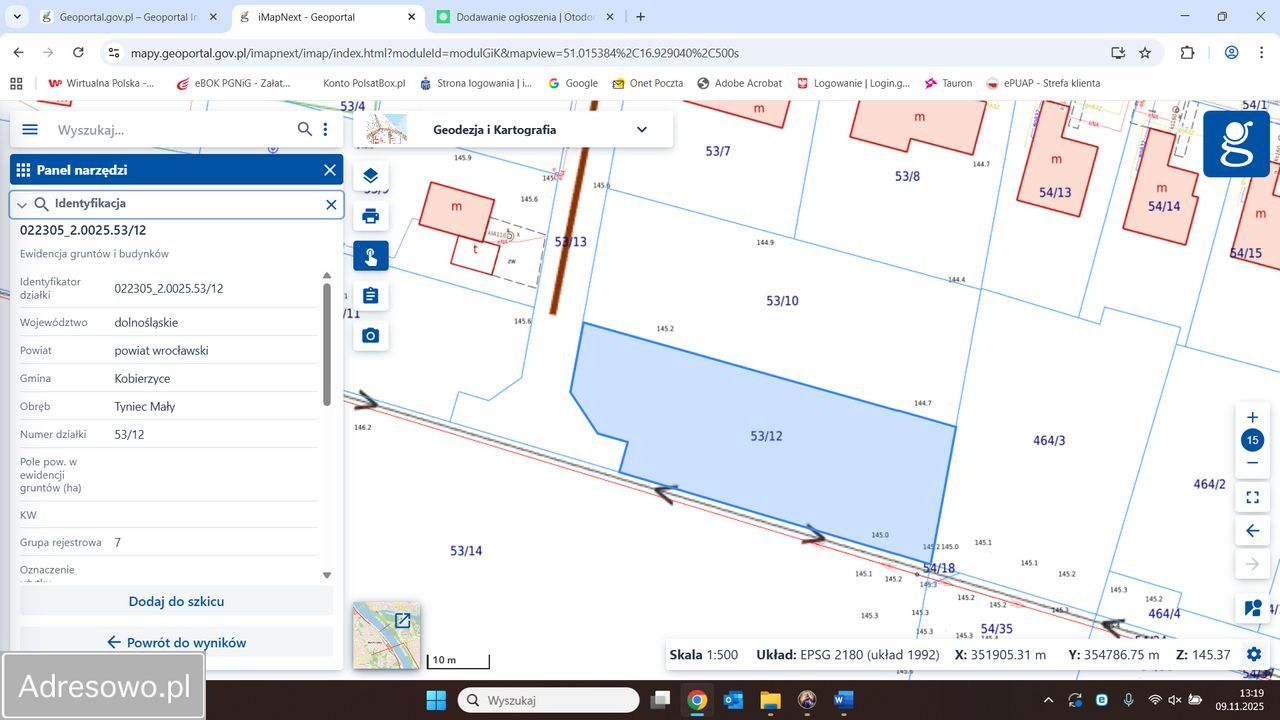
Task: Zoom in with the plus button
Action: tap(1252, 417)
